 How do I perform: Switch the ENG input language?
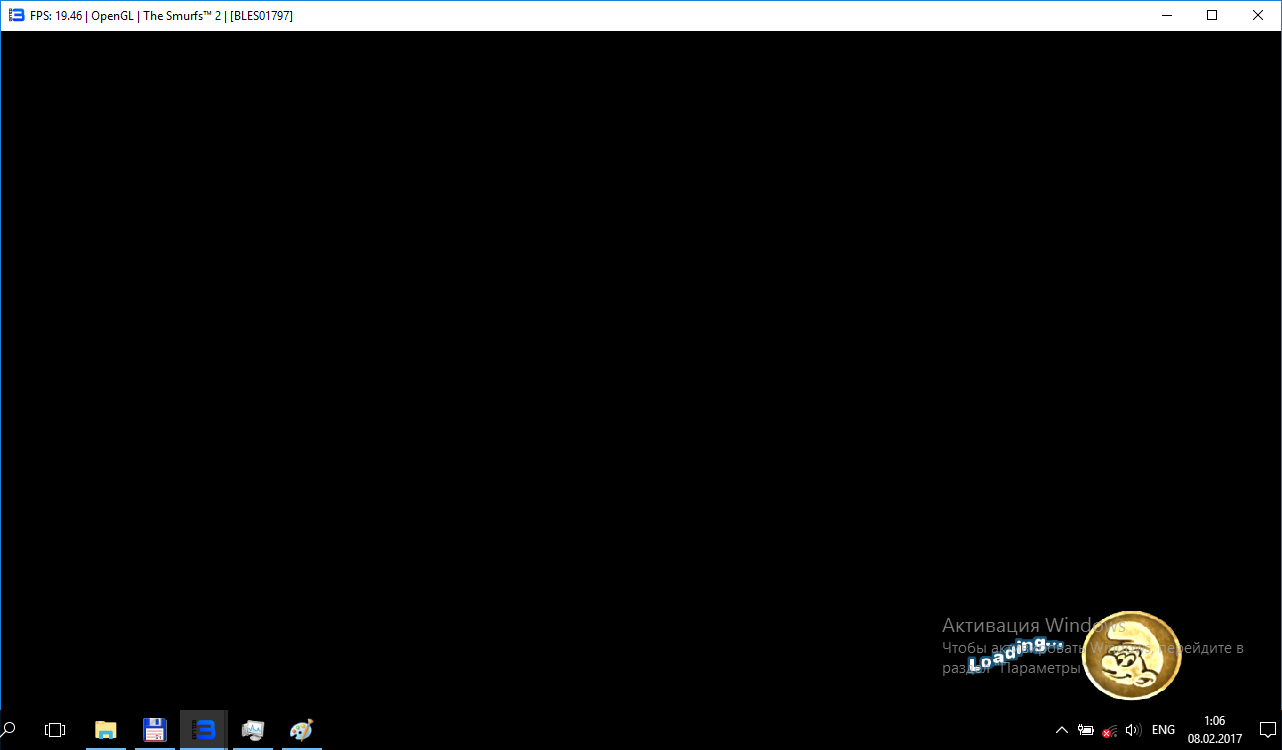pyautogui.click(x=1163, y=730)
